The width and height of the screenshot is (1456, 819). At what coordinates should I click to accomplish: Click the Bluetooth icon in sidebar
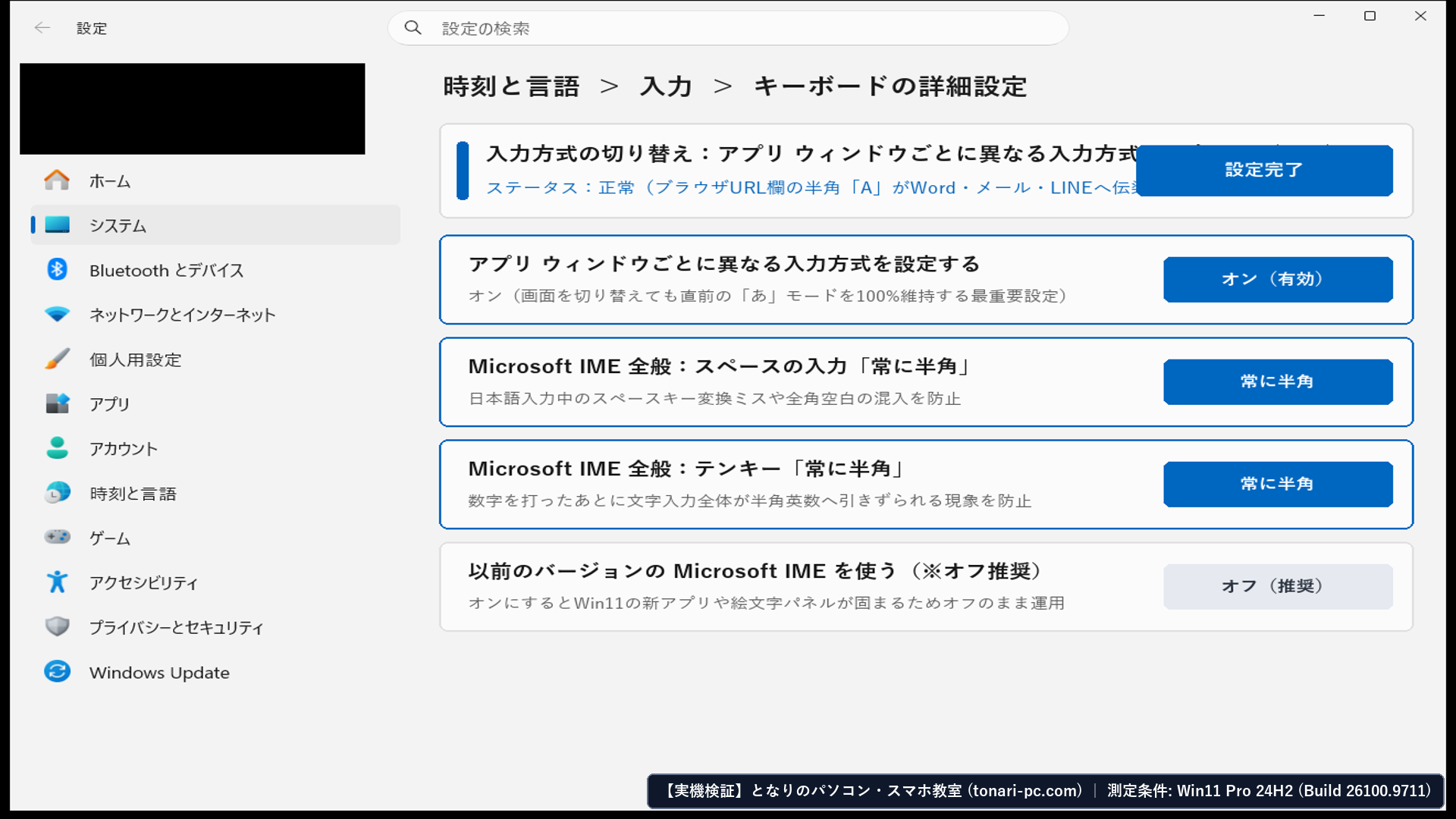click(57, 270)
